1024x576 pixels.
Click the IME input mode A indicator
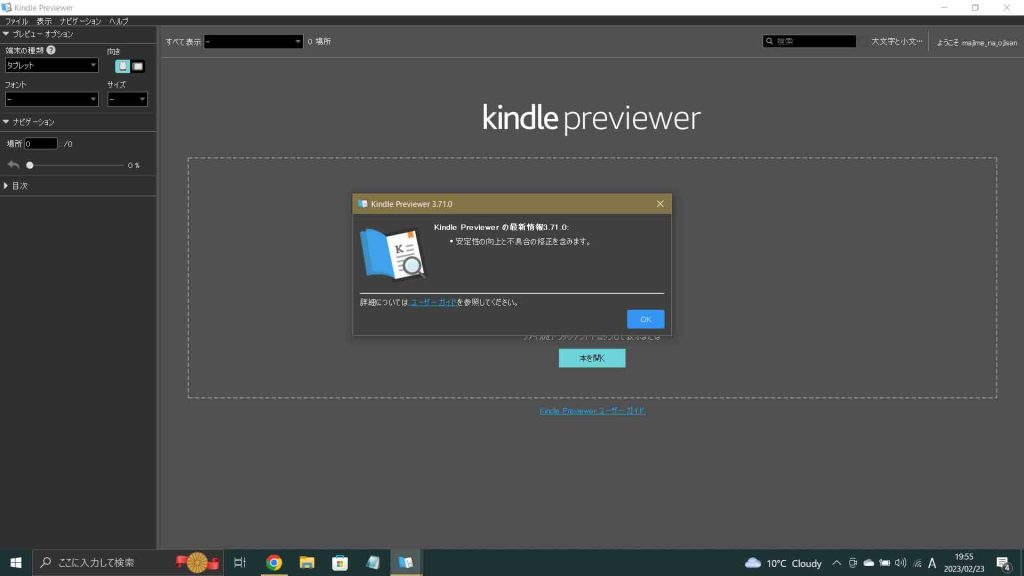(x=932, y=563)
